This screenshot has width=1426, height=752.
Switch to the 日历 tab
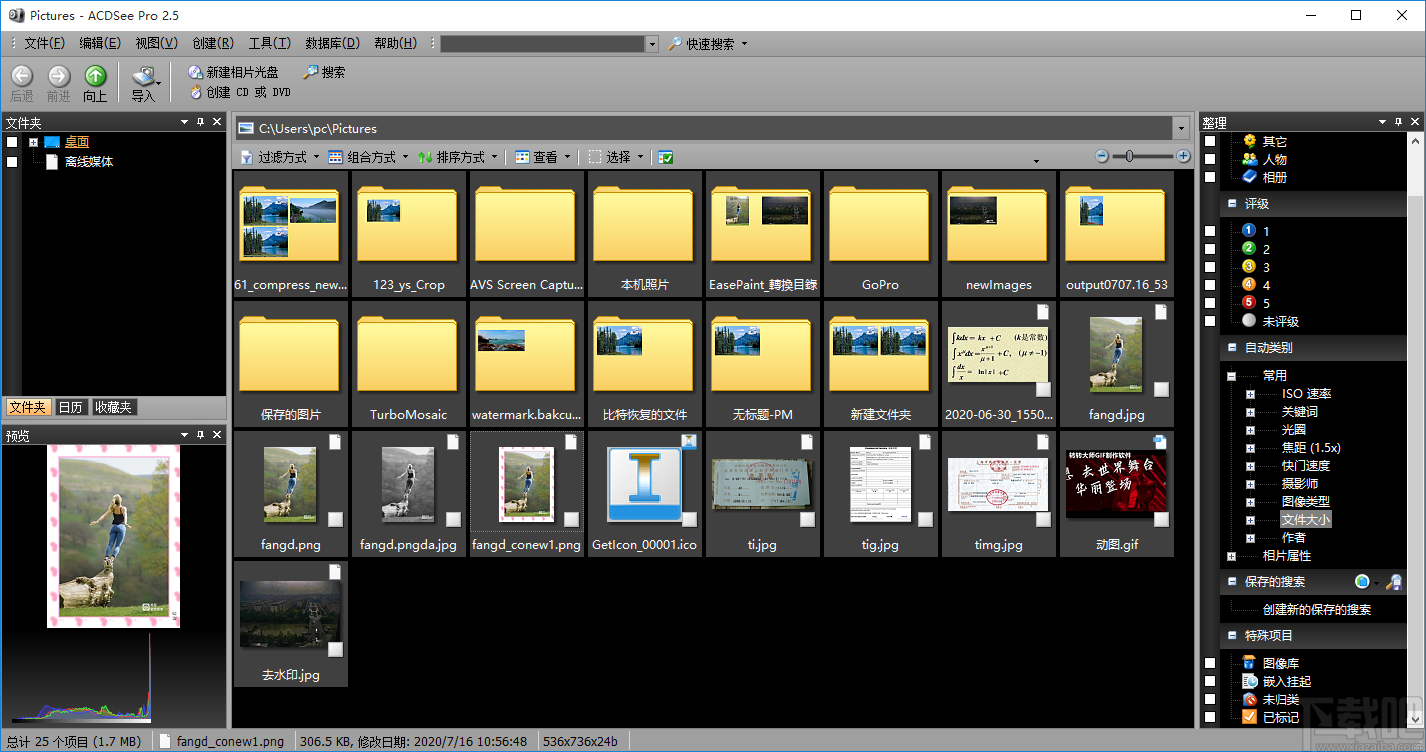click(x=70, y=407)
